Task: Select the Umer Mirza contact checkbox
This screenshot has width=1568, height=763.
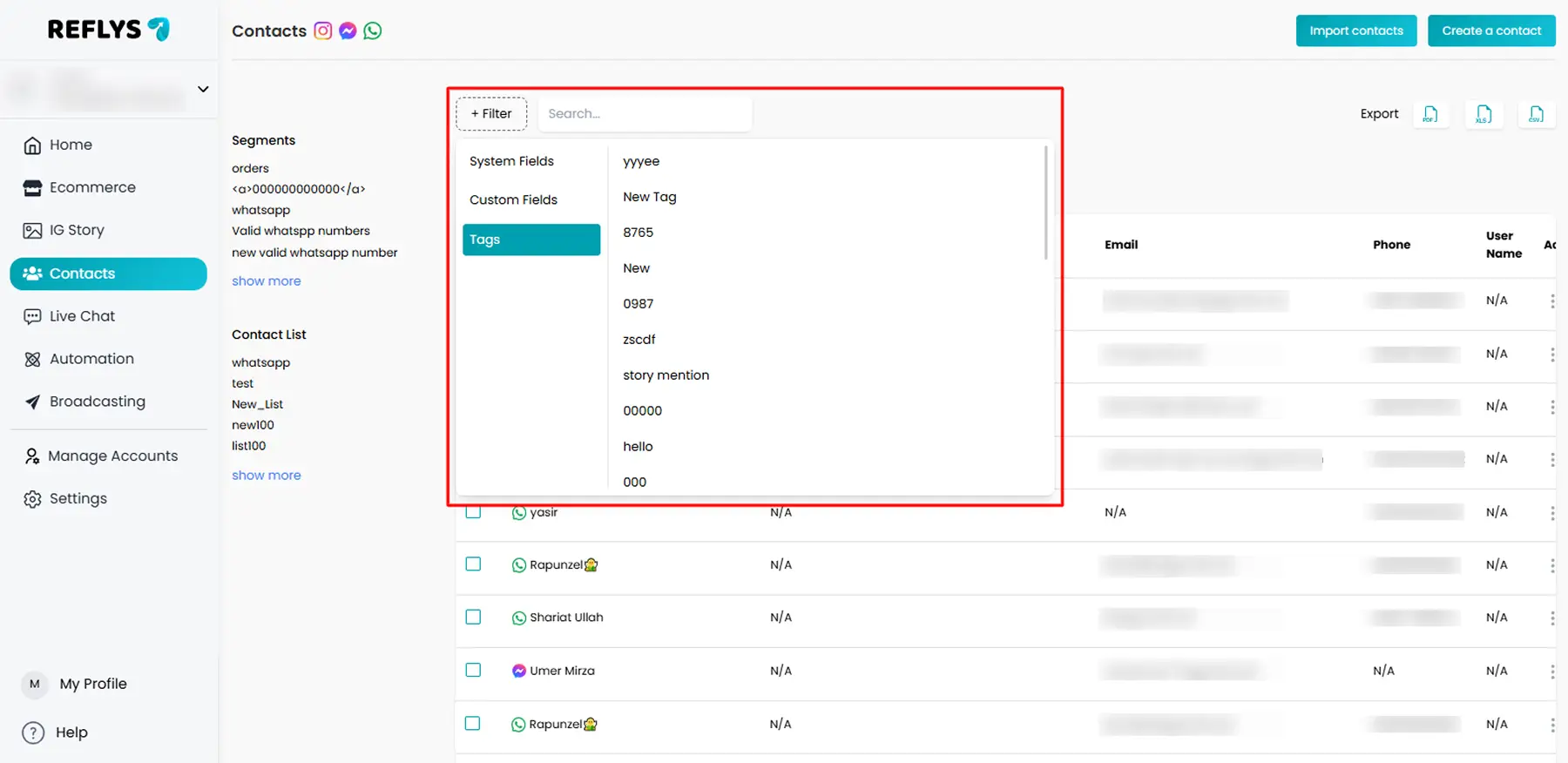Action: [473, 670]
